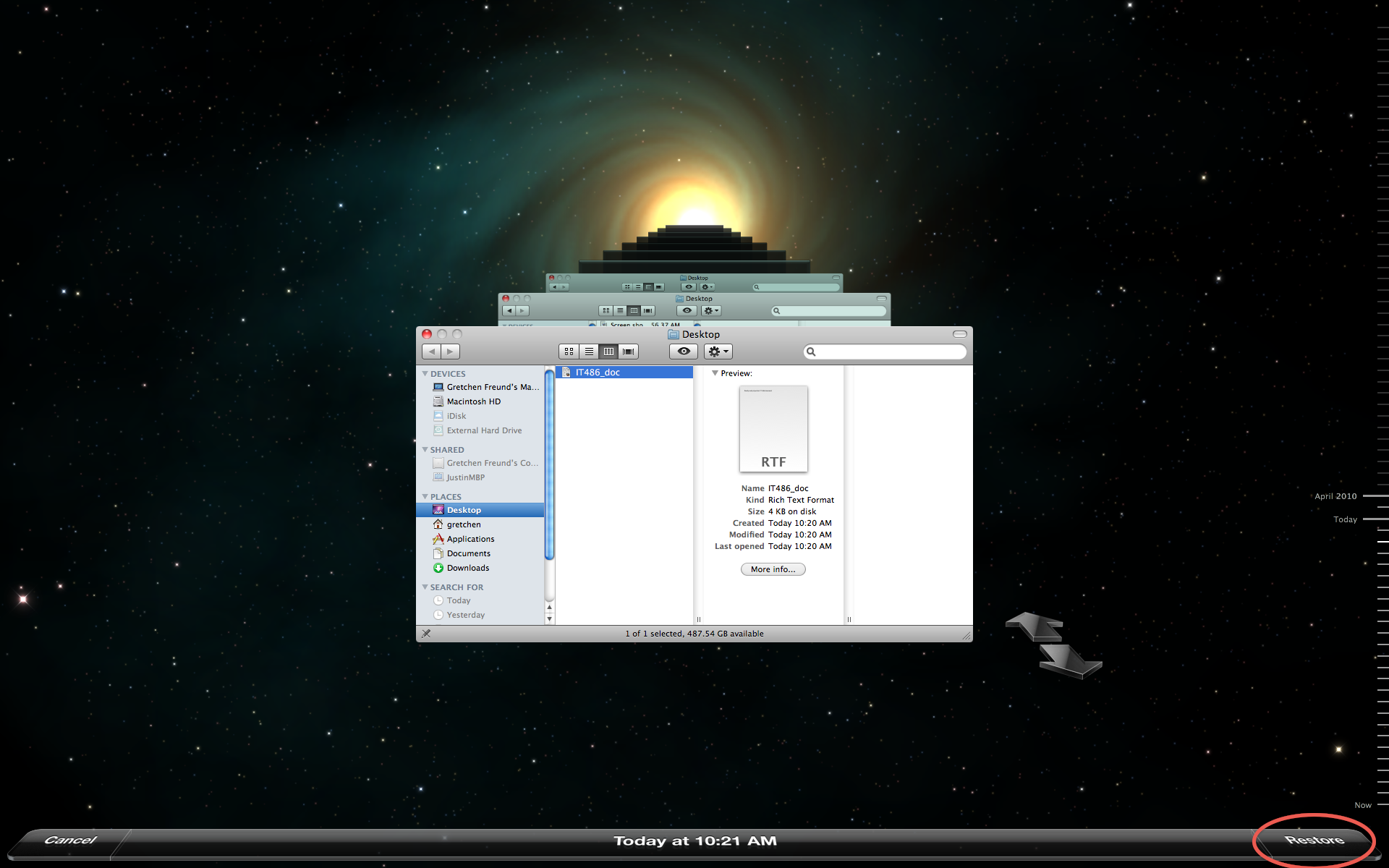Click the Finder back navigation arrow
The height and width of the screenshot is (868, 1389).
click(432, 352)
